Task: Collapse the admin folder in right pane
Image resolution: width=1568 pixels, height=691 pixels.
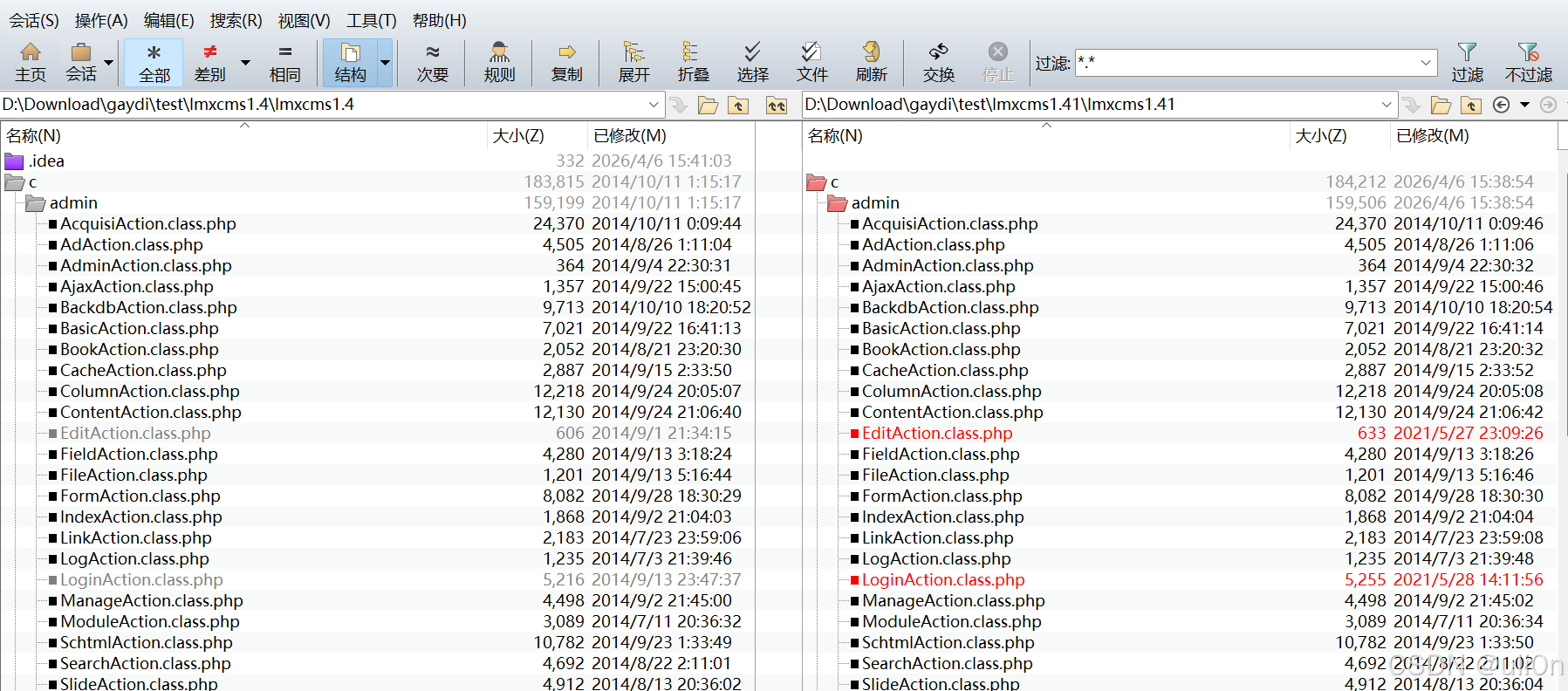Action: (837, 203)
